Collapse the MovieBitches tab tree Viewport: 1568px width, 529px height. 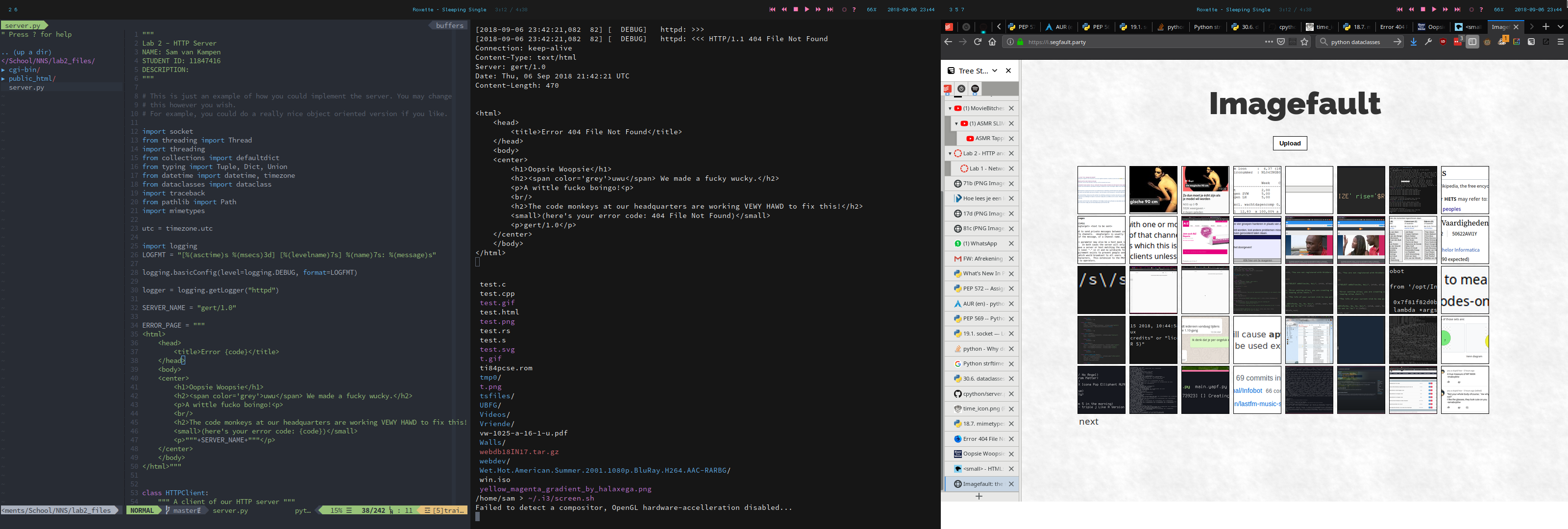[950, 108]
